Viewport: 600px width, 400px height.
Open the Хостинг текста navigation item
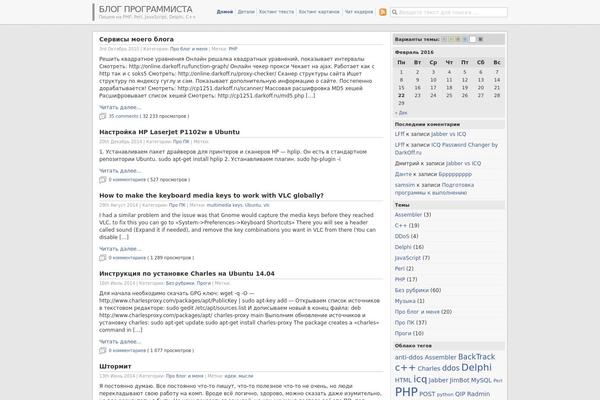click(277, 12)
